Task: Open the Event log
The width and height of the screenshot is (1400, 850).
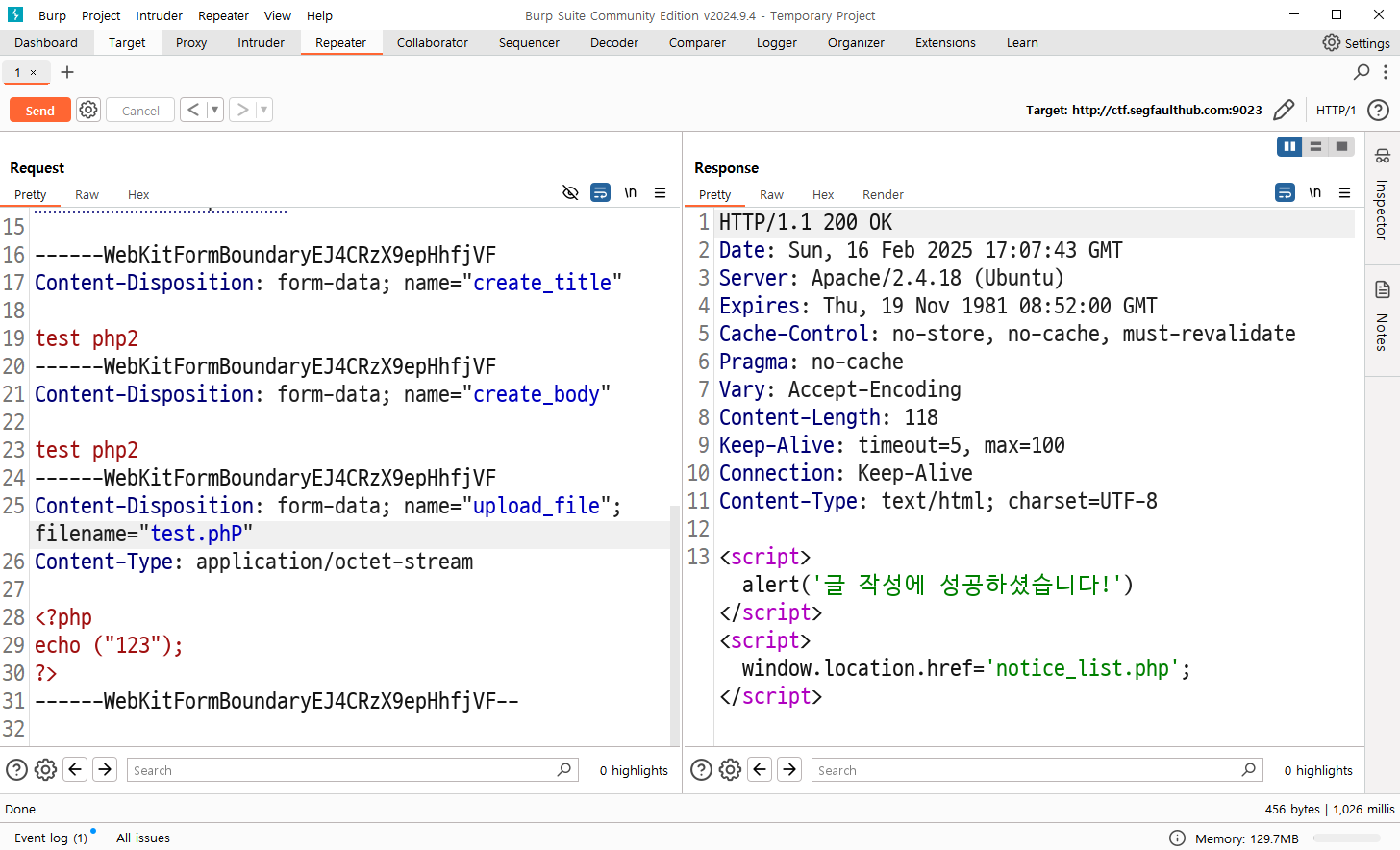Action: point(50,837)
